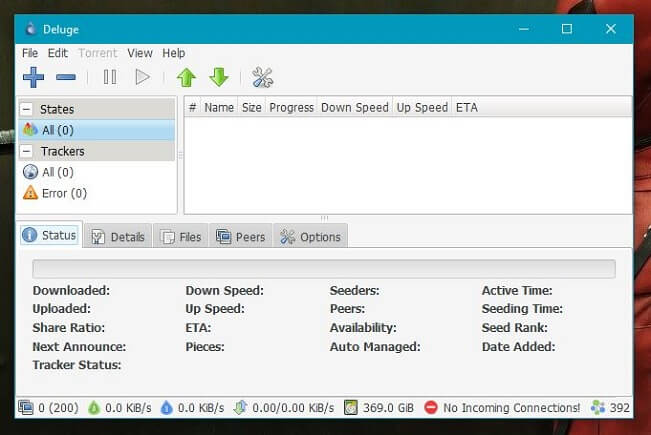Sort by the ETA column header
This screenshot has height=435, width=651.
coord(467,108)
